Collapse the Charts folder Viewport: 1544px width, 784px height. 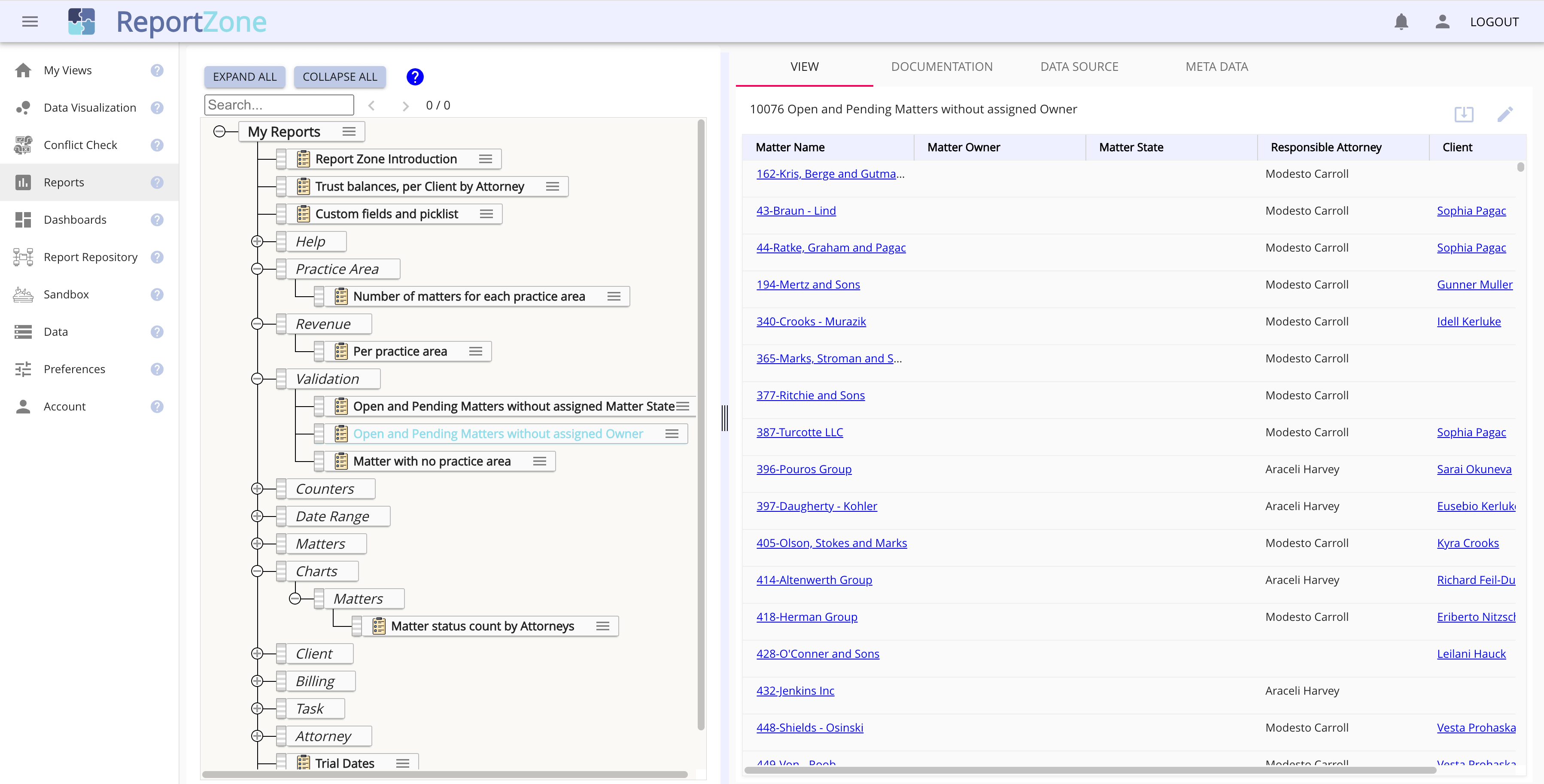point(257,571)
